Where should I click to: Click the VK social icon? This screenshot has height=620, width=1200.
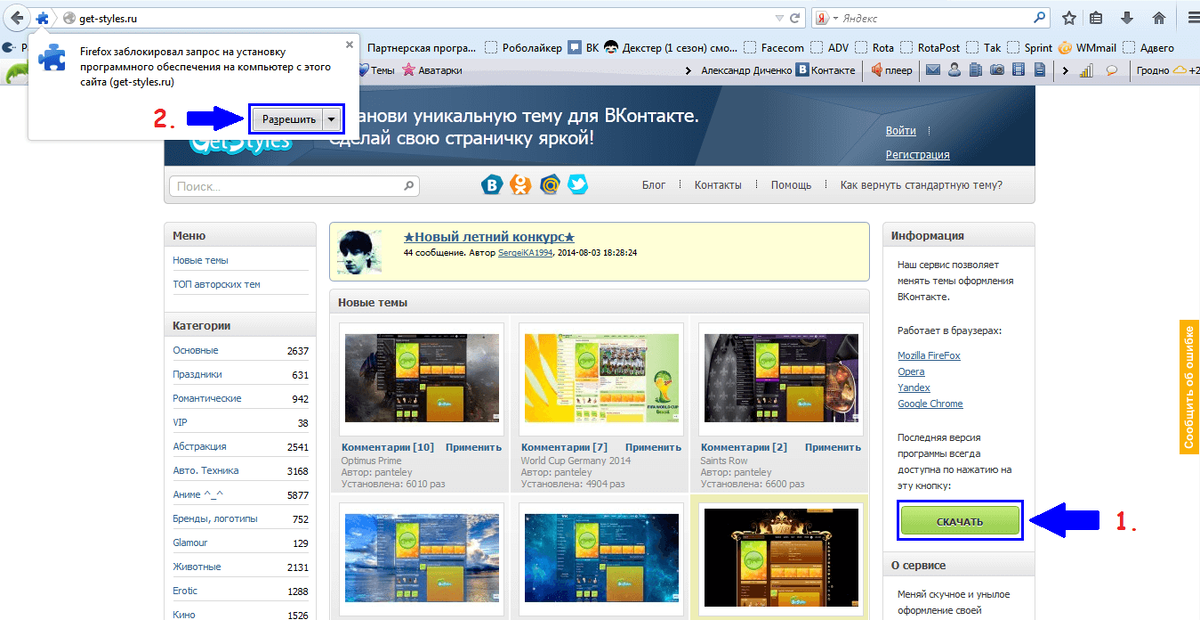(491, 185)
